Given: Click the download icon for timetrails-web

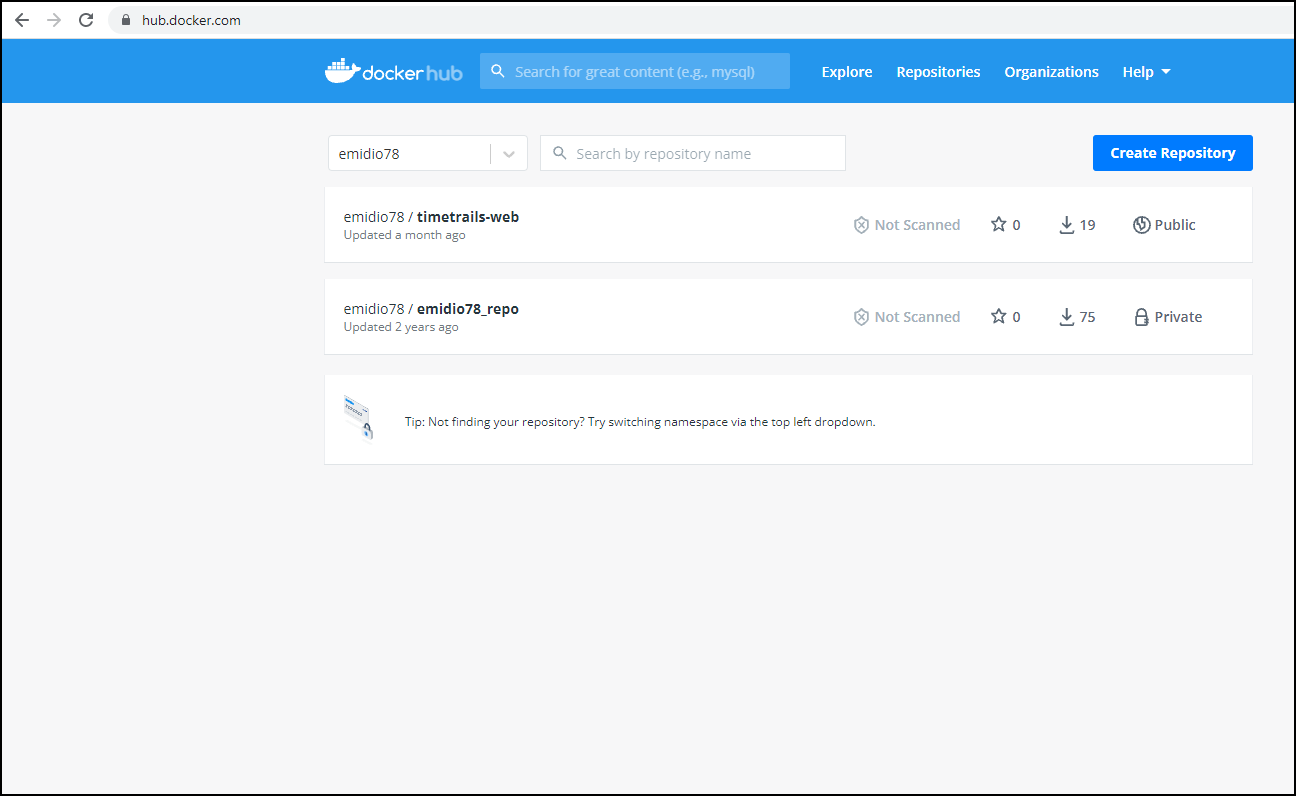Looking at the screenshot, I should (1067, 225).
